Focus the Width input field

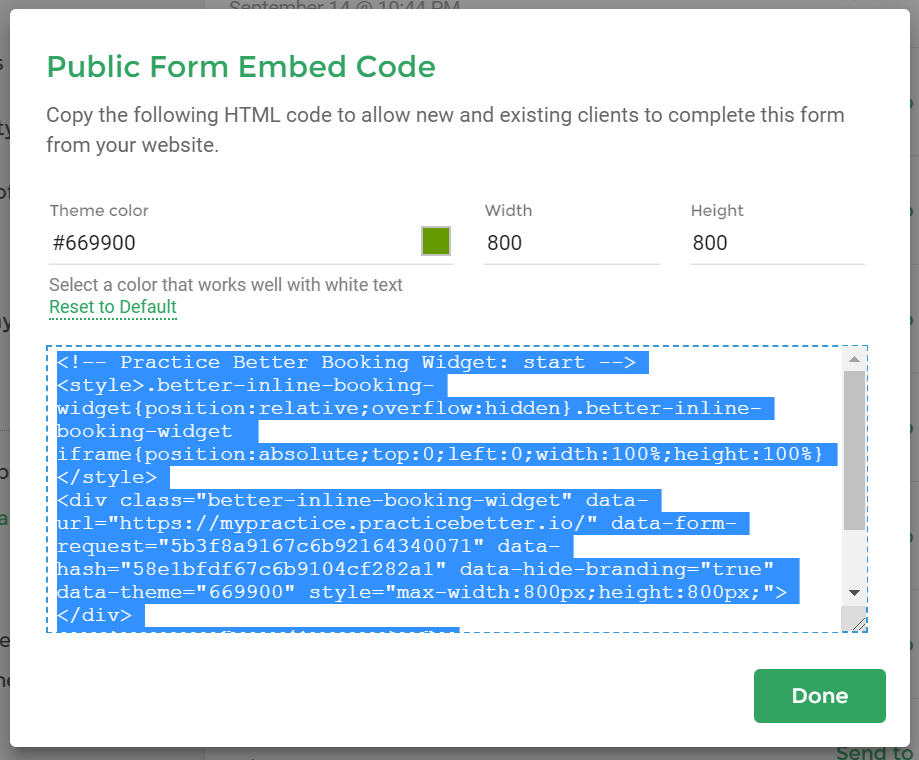coord(571,243)
